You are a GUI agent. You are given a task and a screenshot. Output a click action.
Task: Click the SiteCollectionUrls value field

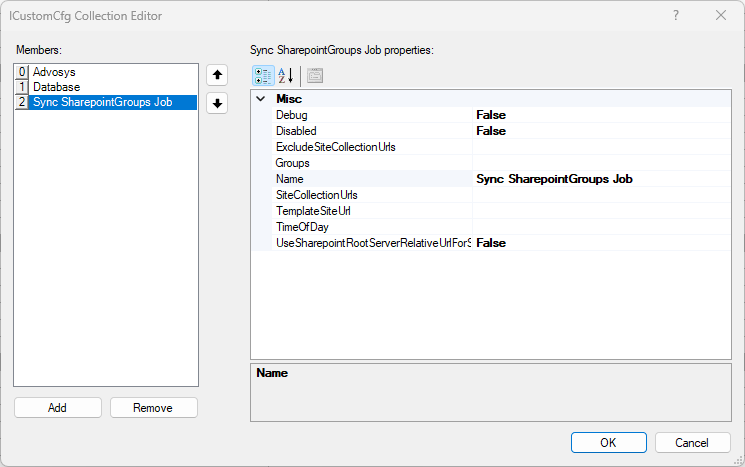600,195
